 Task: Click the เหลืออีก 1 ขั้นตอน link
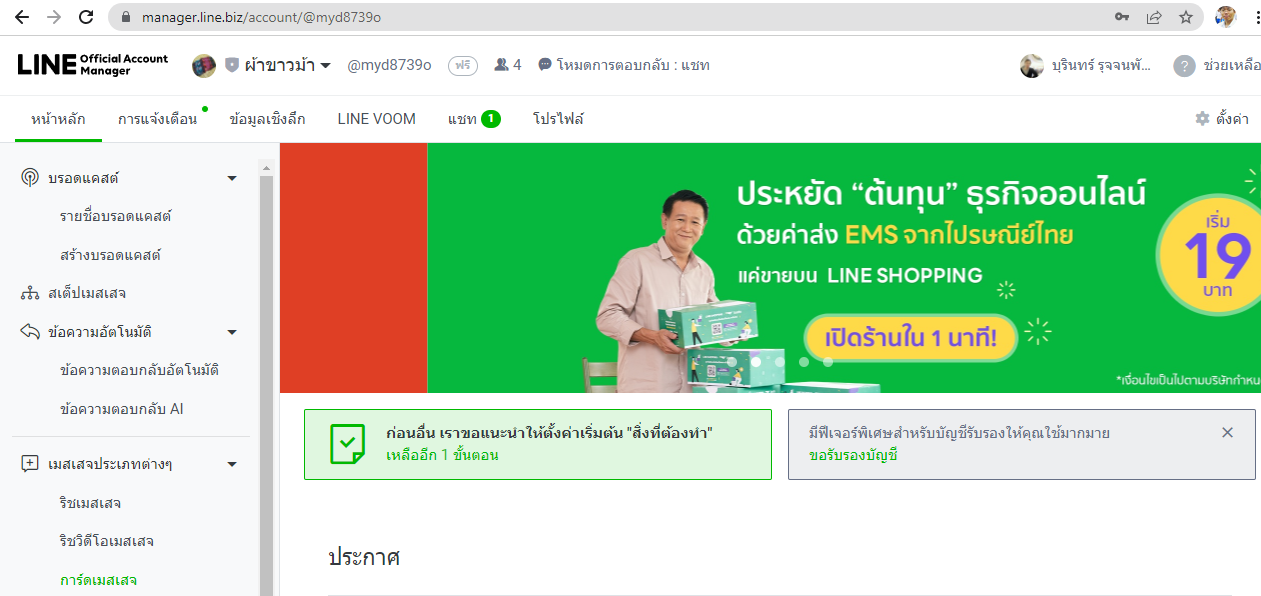(x=442, y=455)
